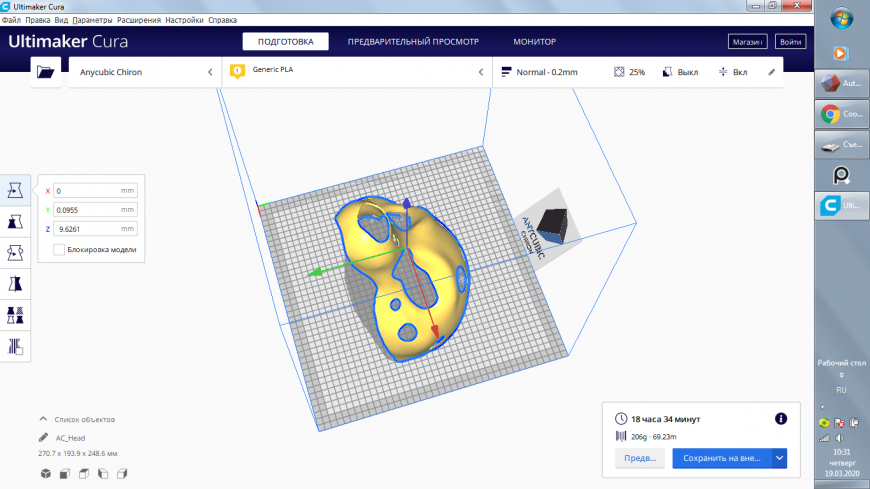This screenshot has height=489, width=870.
Task: Switch to ПОДГОТОВКА stage
Action: coord(285,42)
